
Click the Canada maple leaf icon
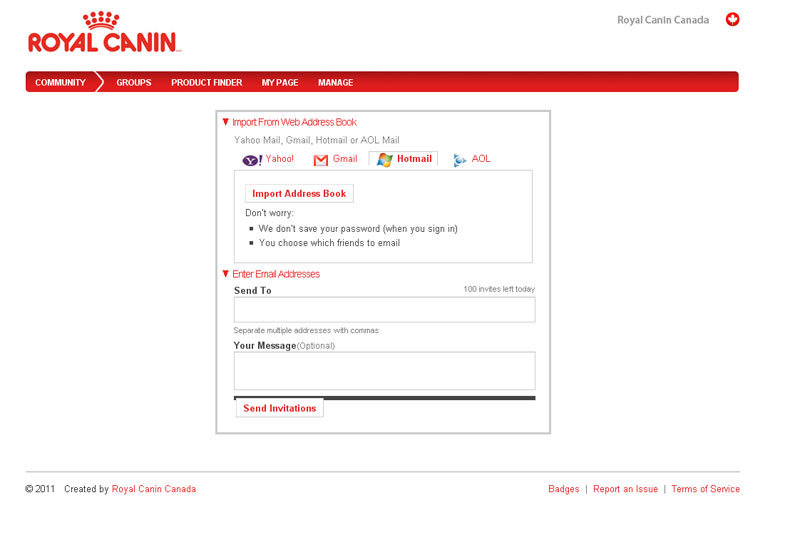pos(732,20)
